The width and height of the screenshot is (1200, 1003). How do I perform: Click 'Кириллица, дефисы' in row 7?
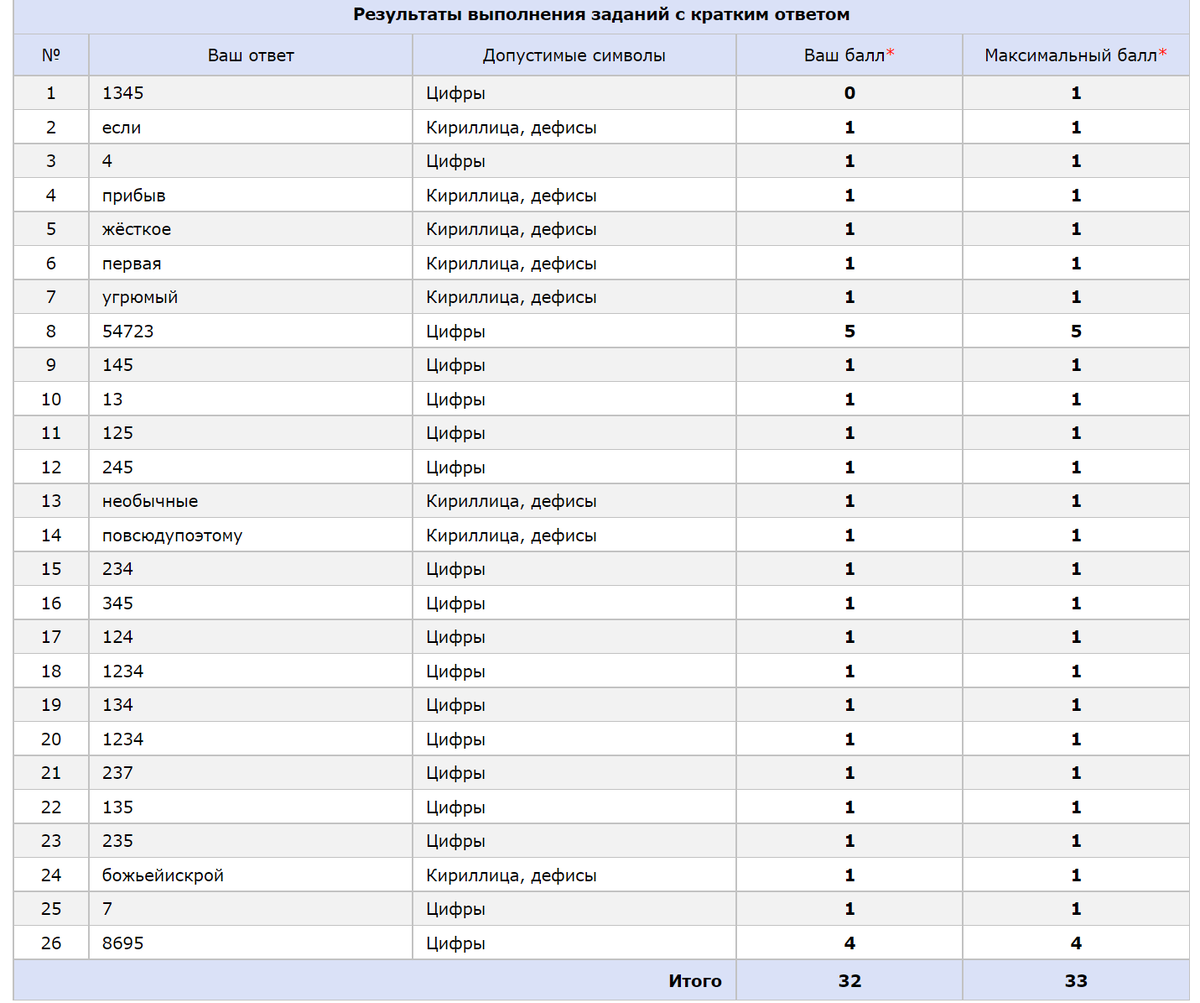(x=512, y=297)
